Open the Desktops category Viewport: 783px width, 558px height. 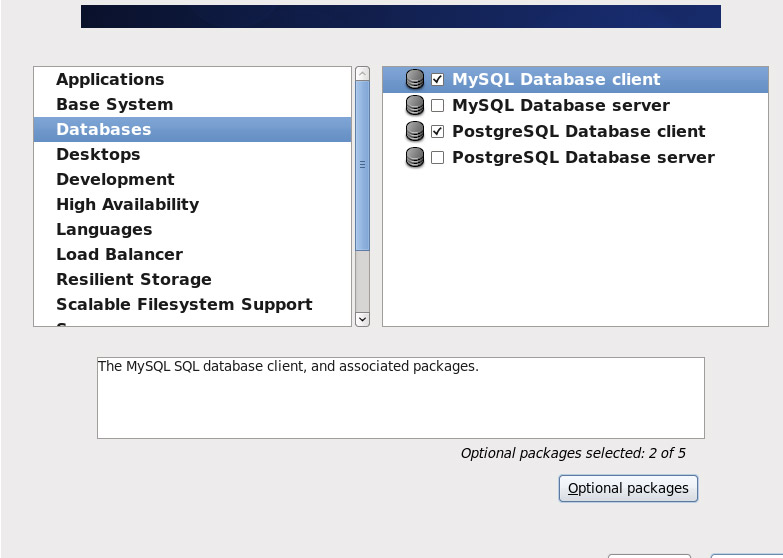[193, 154]
